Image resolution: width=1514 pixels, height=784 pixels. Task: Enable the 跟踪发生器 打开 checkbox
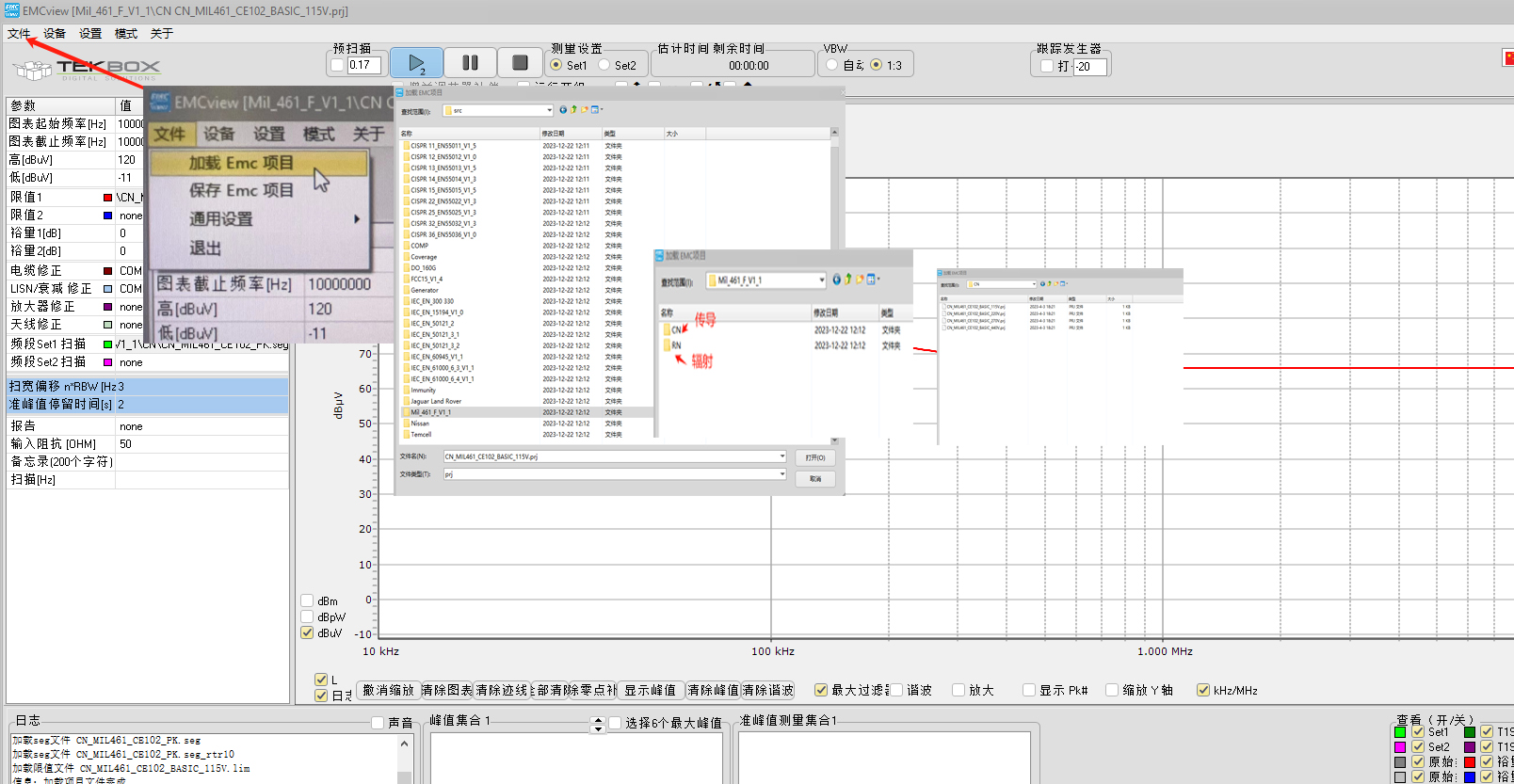[x=1047, y=66]
